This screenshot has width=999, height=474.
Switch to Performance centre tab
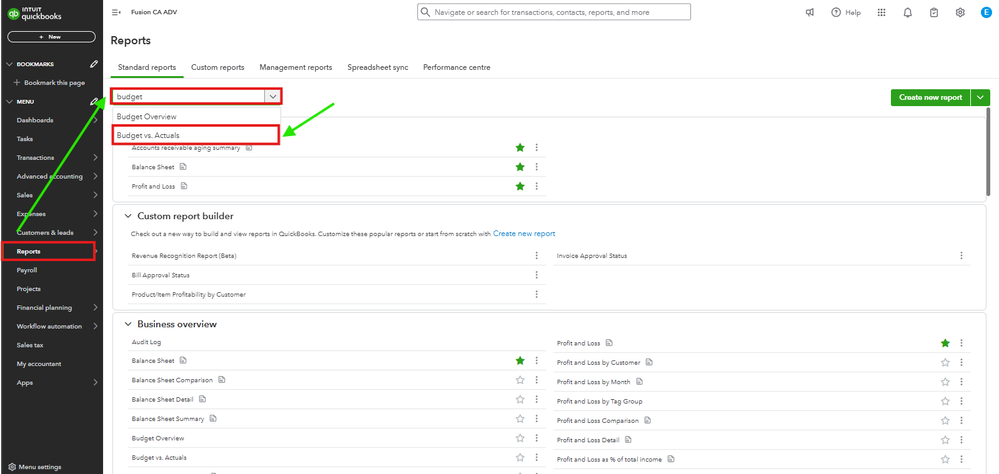tap(457, 68)
